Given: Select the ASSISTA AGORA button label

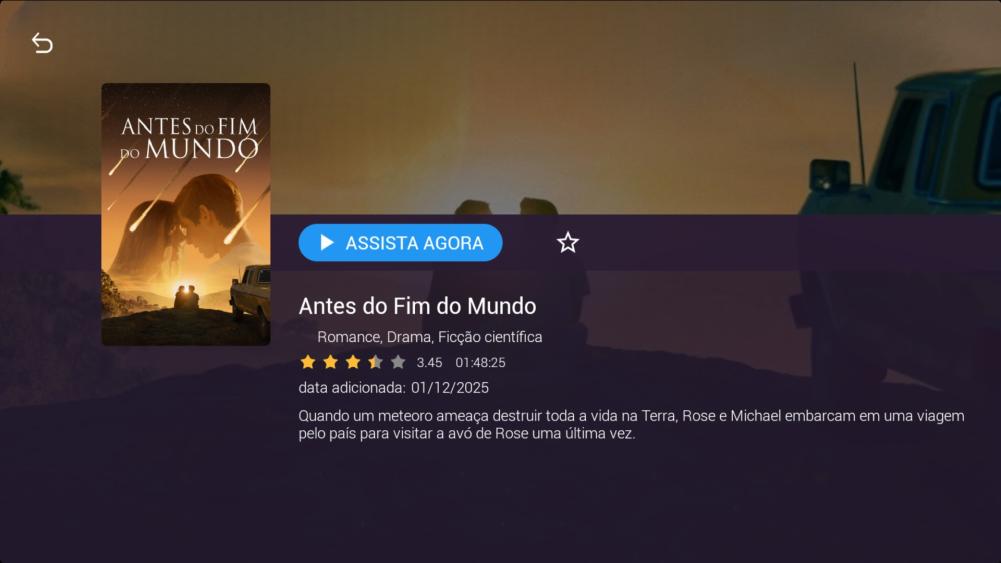Looking at the screenshot, I should tap(414, 243).
